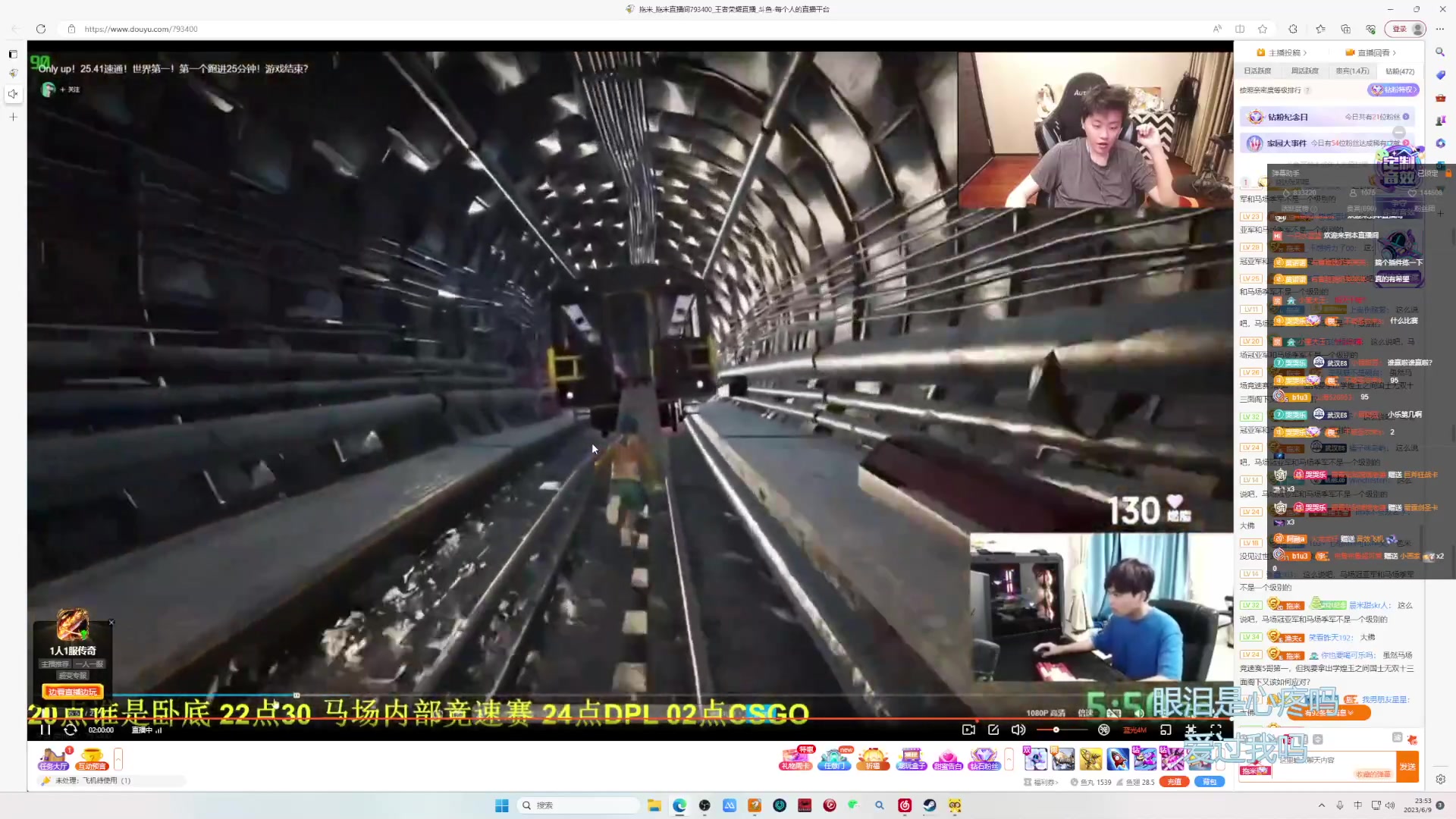Open the 潮玩盒子 icon
Screen dimensions: 1456x819
(911, 758)
